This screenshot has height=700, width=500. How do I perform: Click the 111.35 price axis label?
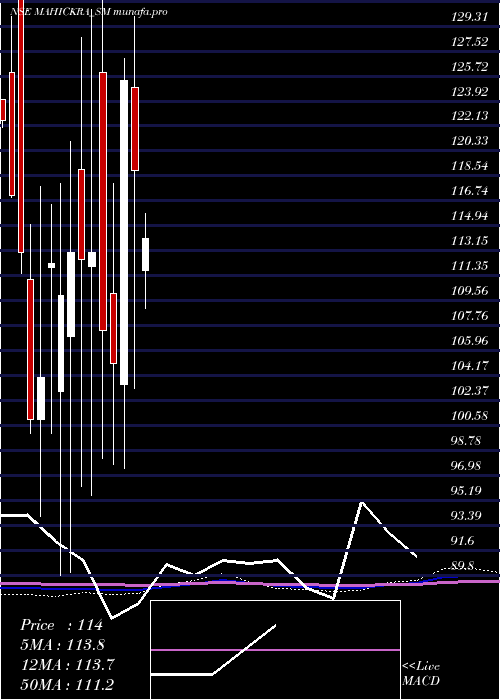(470, 266)
